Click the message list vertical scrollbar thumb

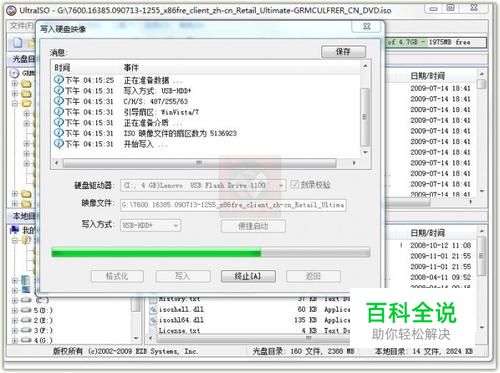365,117
